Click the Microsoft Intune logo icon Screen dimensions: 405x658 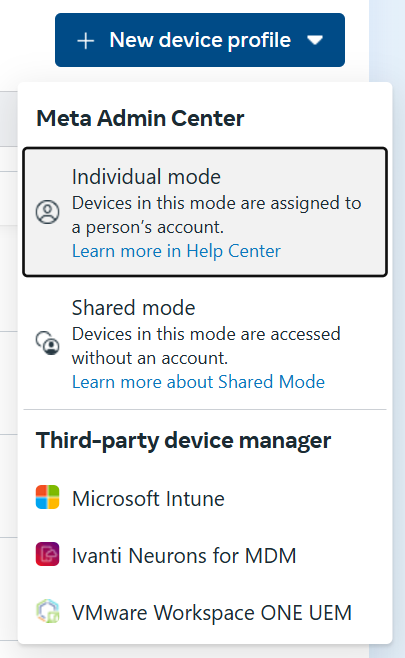[x=47, y=497]
